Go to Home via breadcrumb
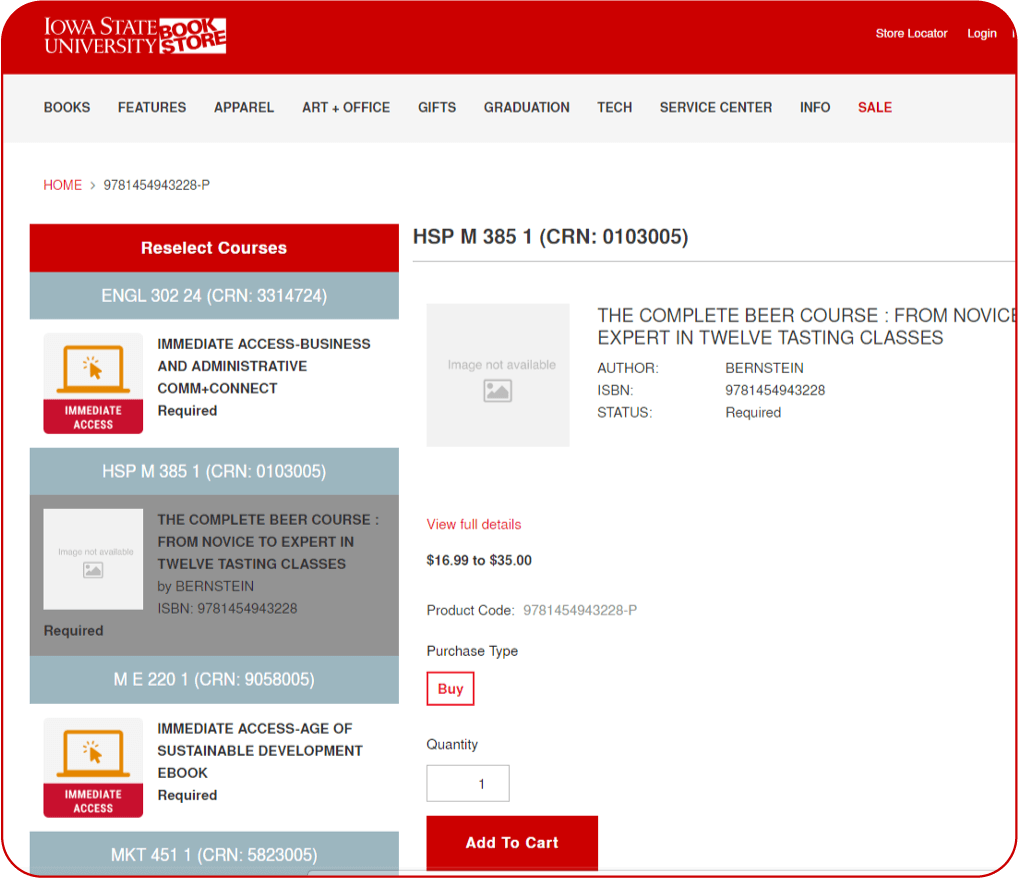The width and height of the screenshot is (1018, 879). point(63,185)
